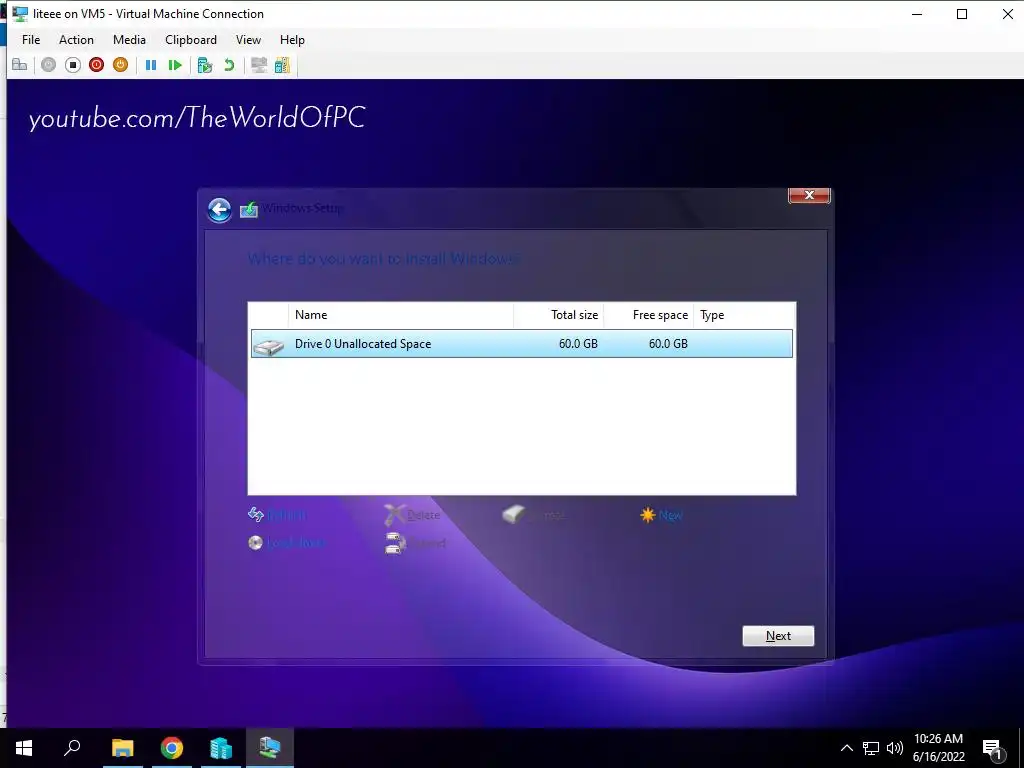
Task: Click the Load driver disc icon
Action: tap(255, 543)
